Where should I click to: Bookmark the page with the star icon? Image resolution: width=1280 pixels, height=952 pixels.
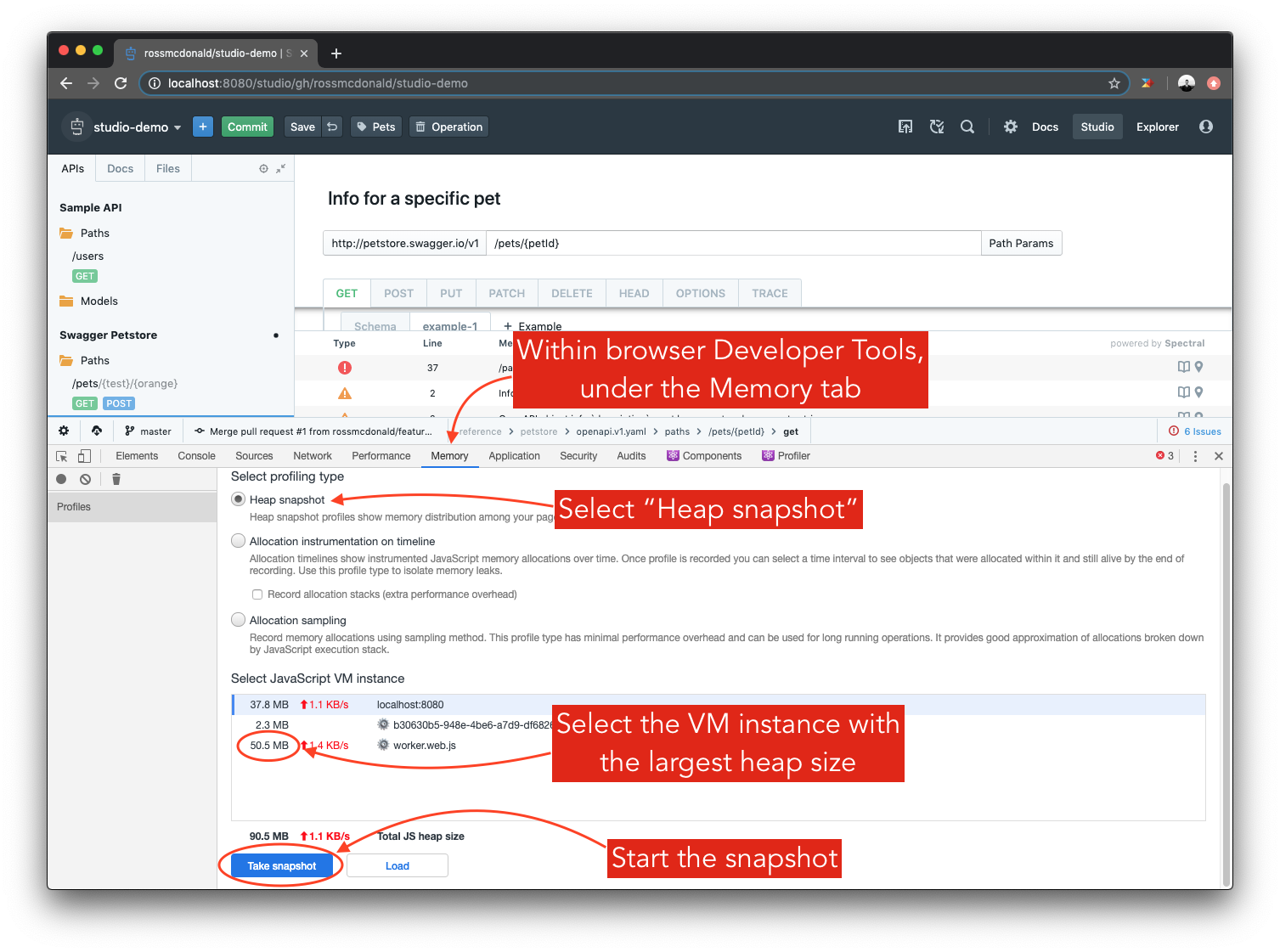point(1114,83)
